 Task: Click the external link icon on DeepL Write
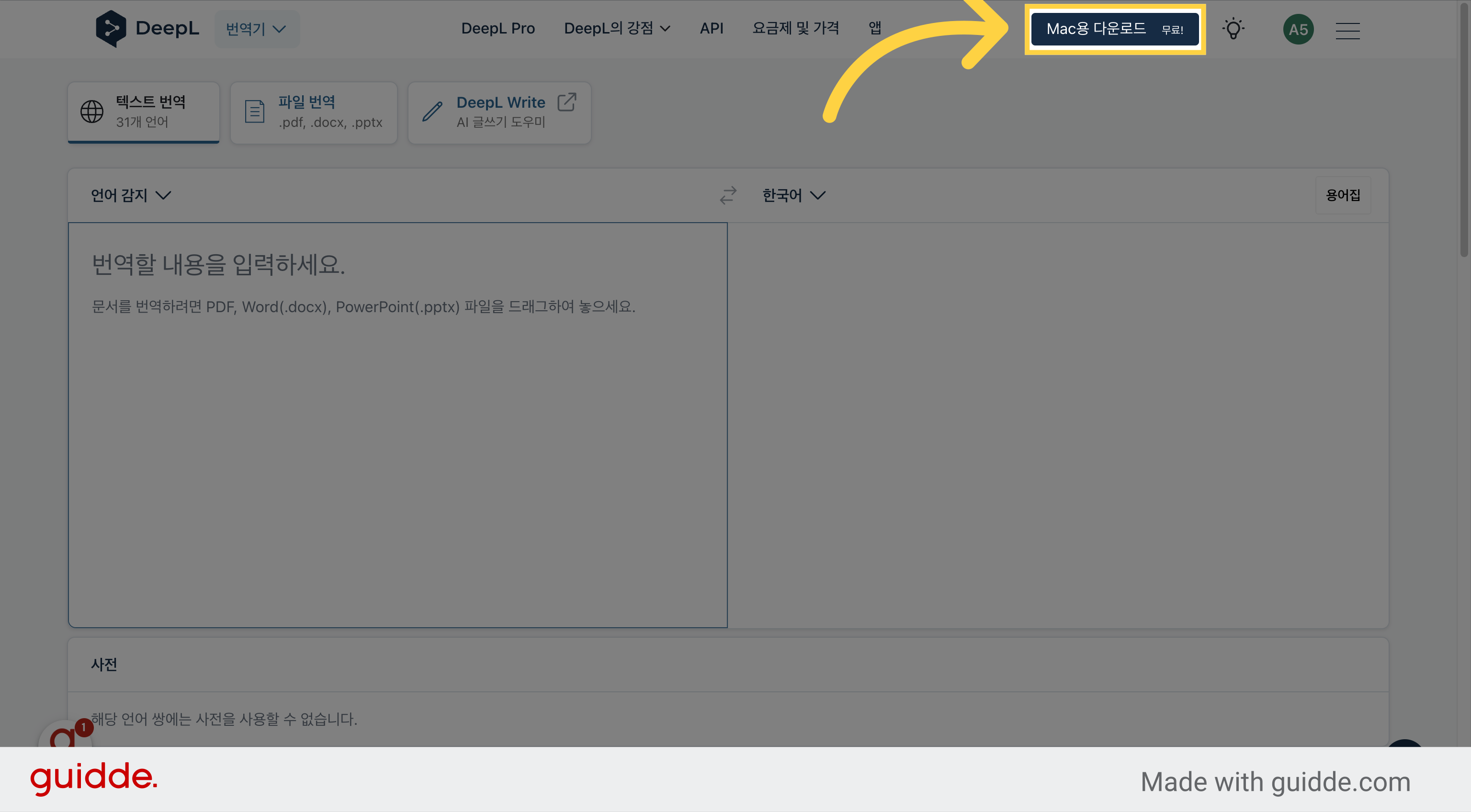(x=566, y=102)
